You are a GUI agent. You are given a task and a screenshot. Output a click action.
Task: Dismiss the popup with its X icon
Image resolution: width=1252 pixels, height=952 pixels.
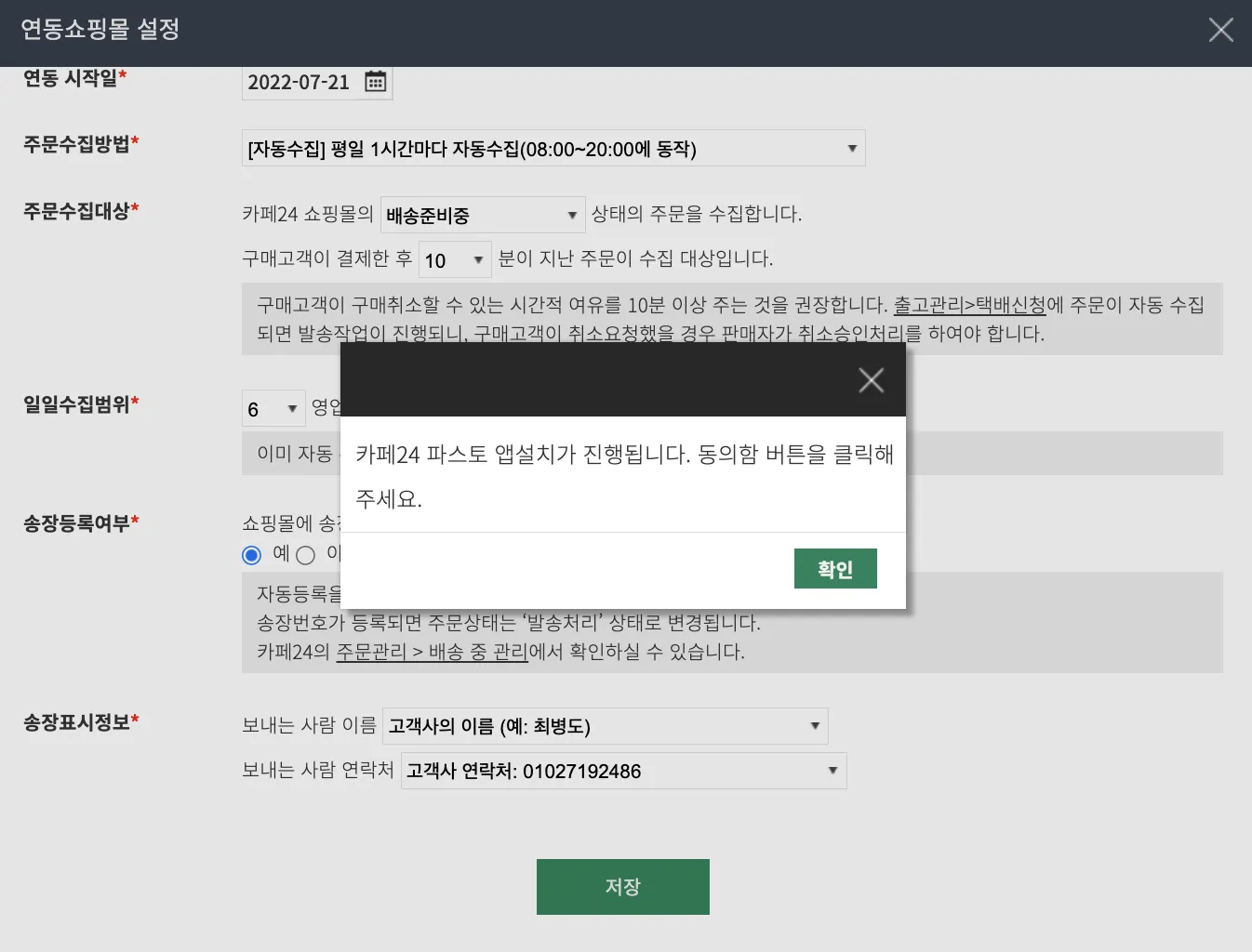point(871,379)
